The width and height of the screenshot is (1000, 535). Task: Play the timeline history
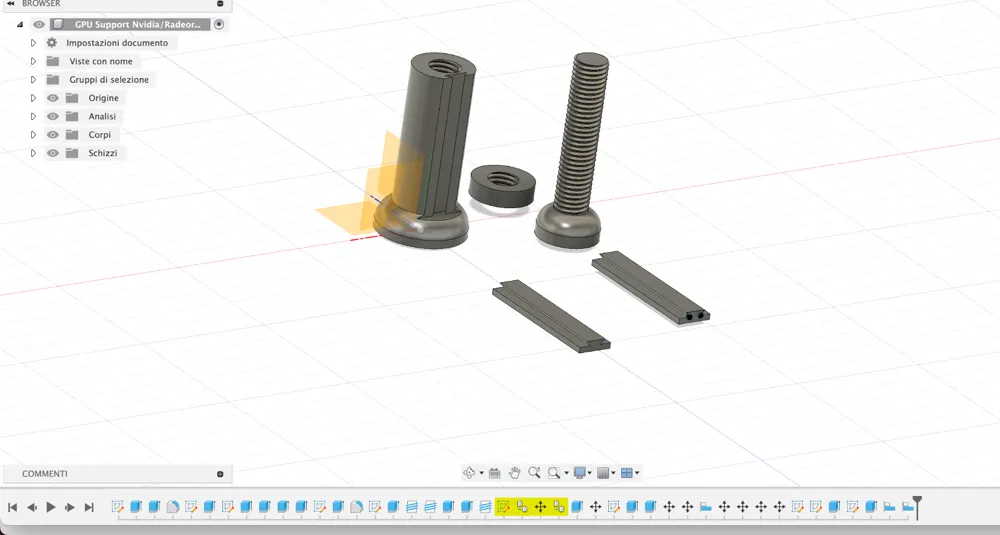(51, 507)
